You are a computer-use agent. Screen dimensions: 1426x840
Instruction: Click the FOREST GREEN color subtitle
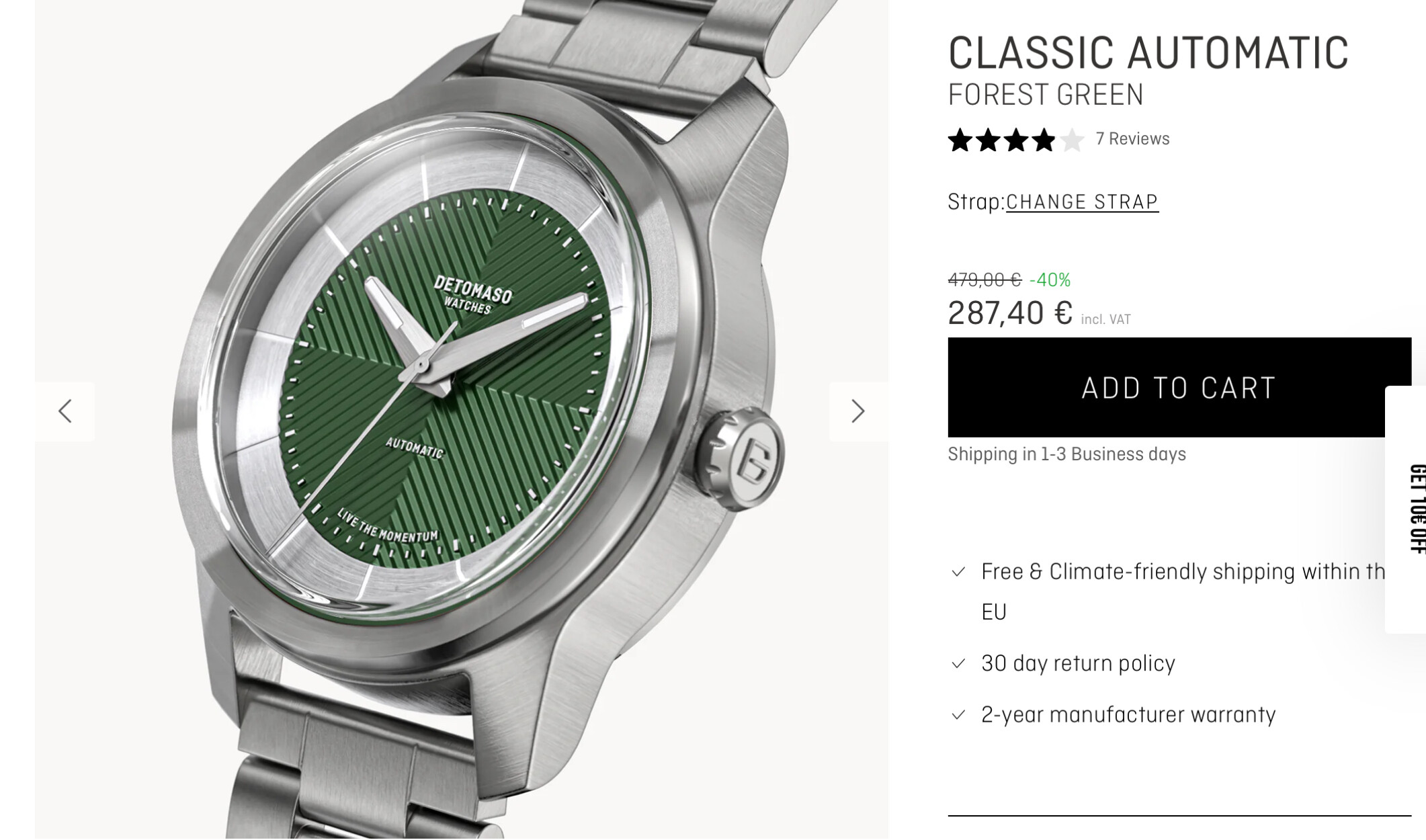pos(1046,95)
